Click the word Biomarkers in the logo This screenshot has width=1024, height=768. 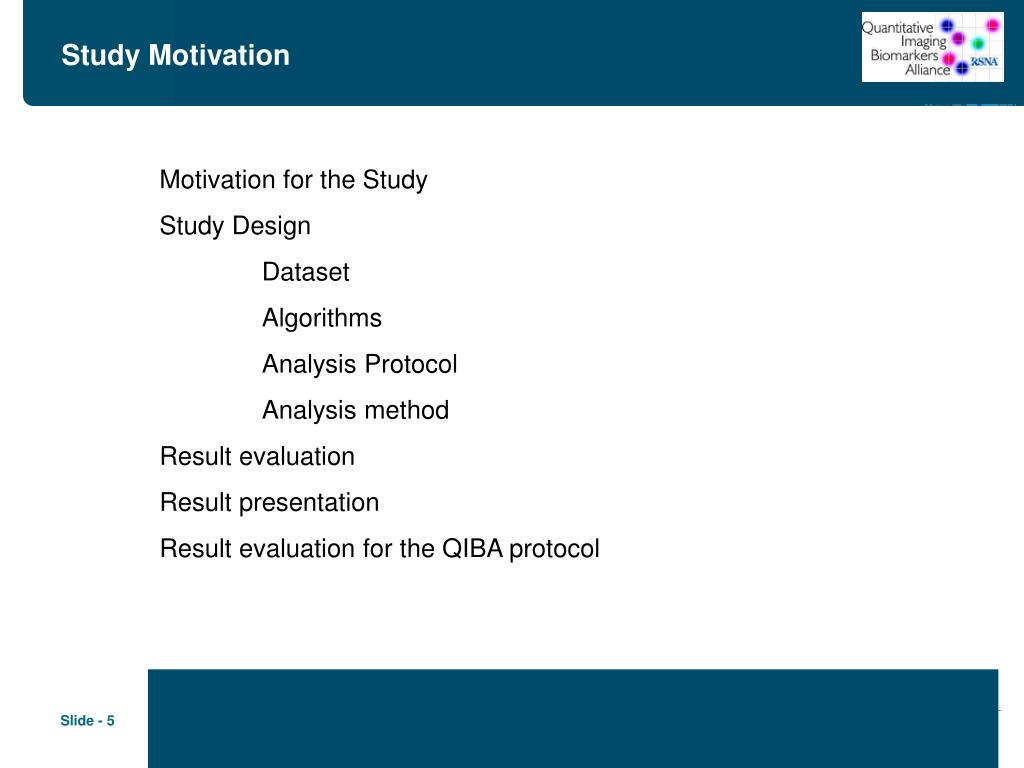pos(904,56)
